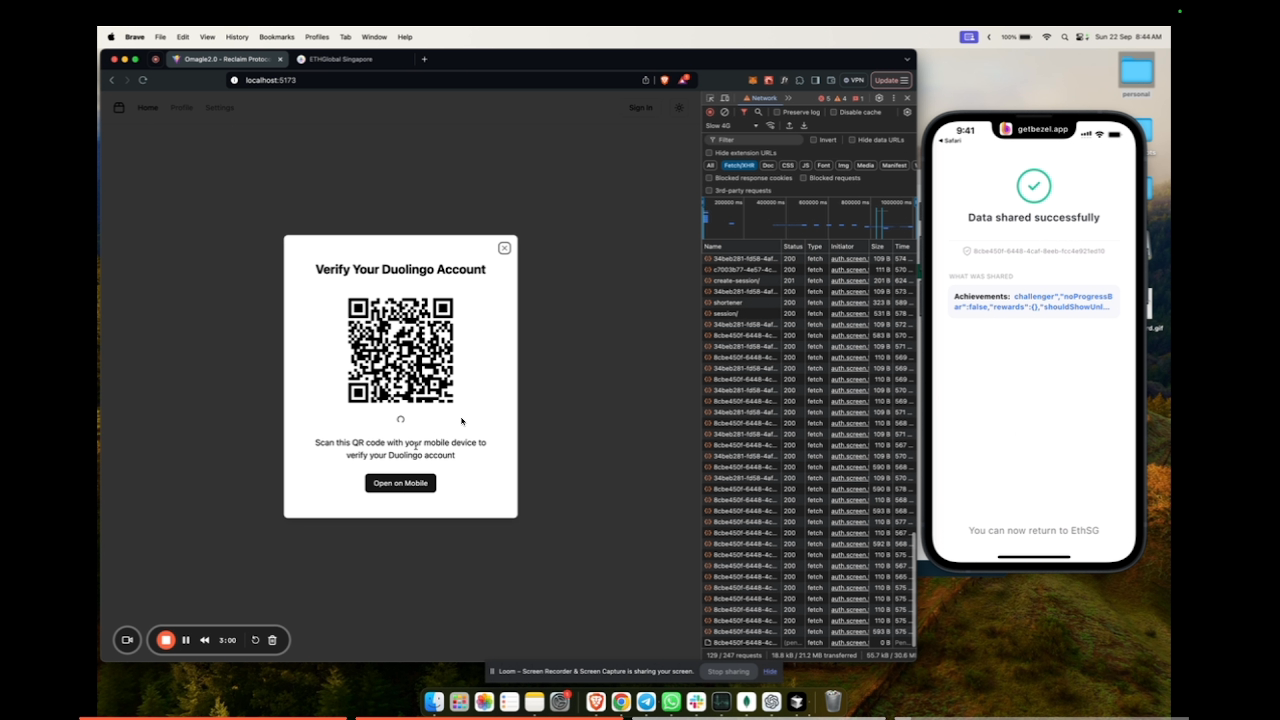The height and width of the screenshot is (720, 1280).
Task: Stop the Loom recording
Action: tap(166, 640)
